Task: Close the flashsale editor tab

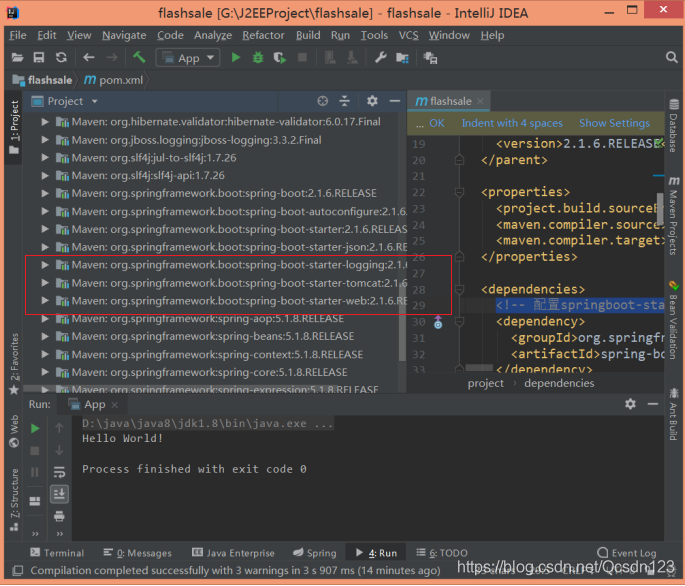Action: (480, 101)
